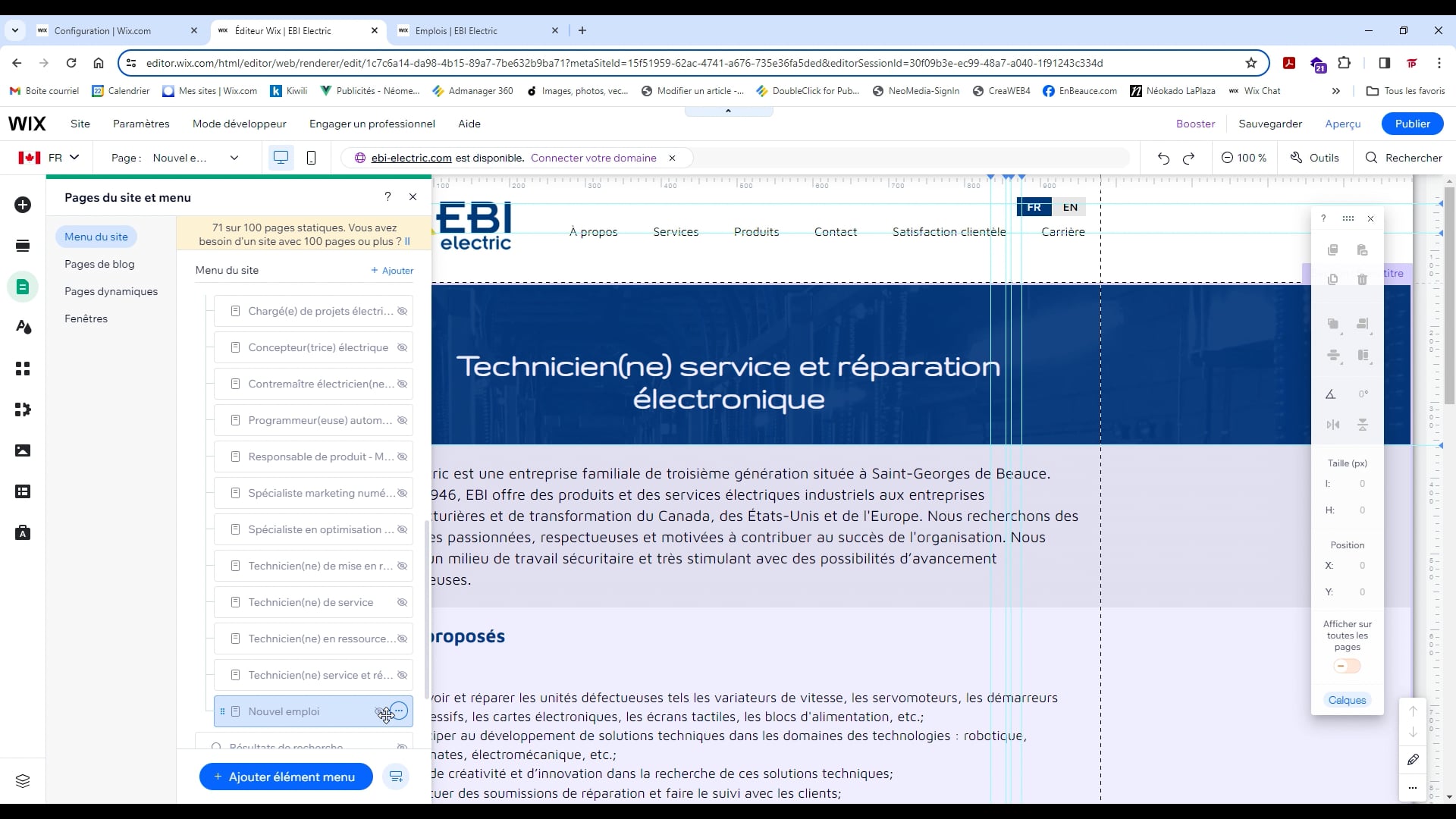Open the Aide menu
This screenshot has height=819, width=1456.
pyautogui.click(x=469, y=124)
